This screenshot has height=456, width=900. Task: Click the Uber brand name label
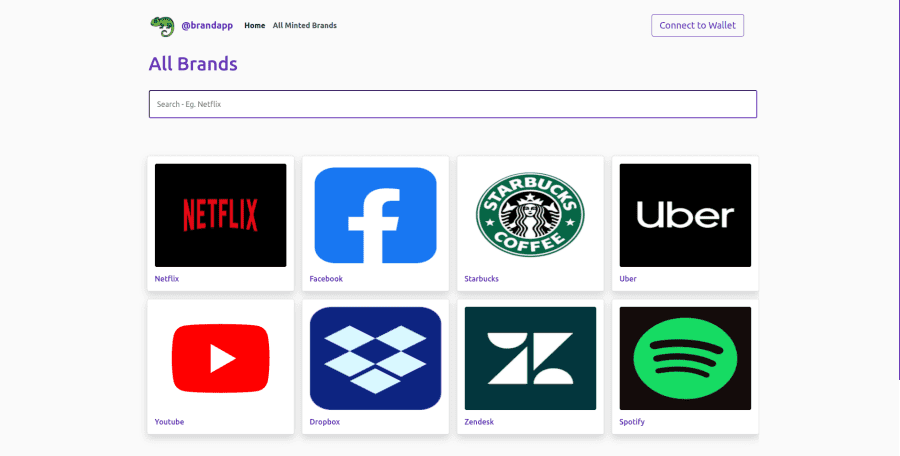(628, 279)
